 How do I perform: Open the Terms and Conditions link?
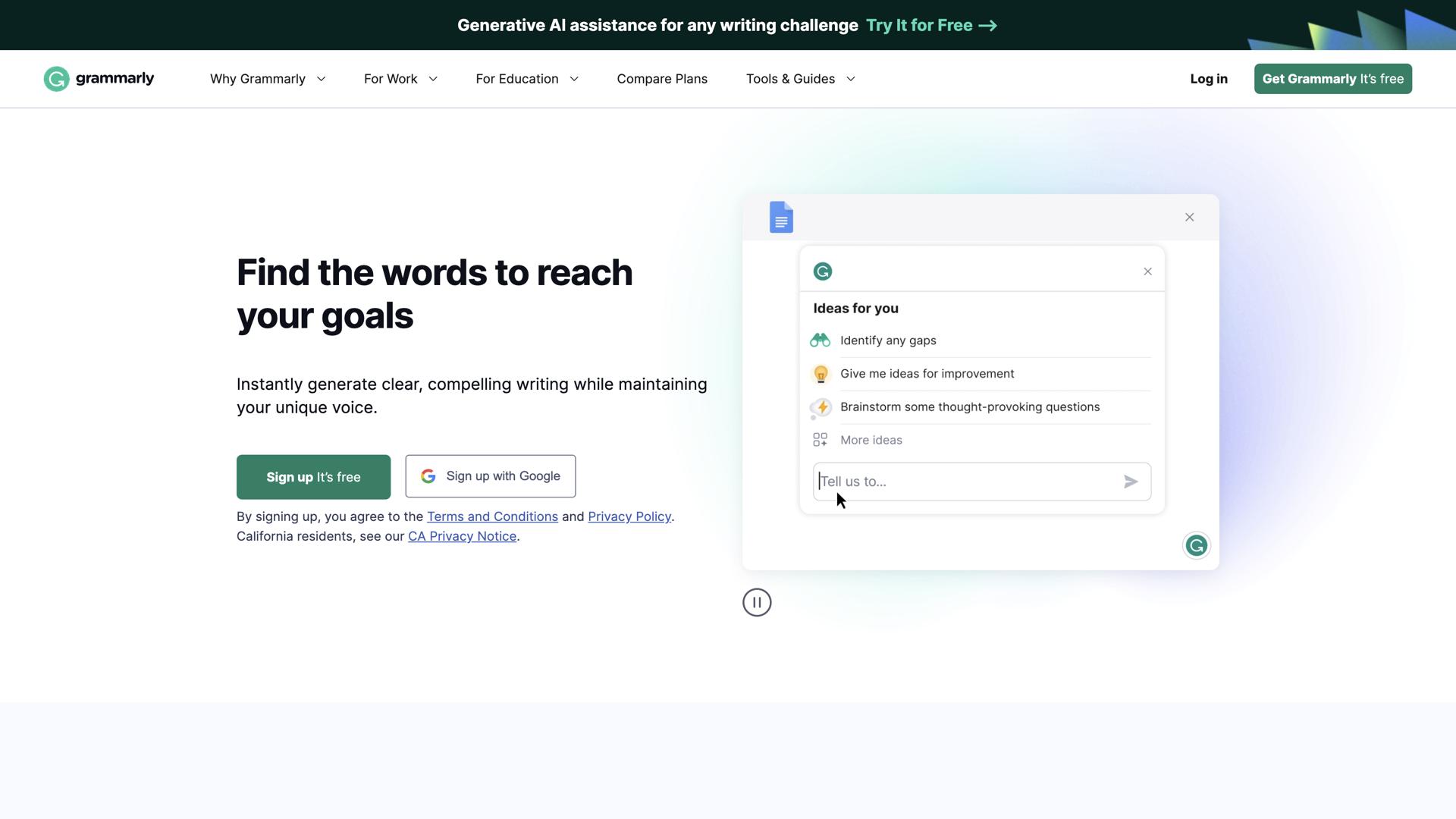492,516
